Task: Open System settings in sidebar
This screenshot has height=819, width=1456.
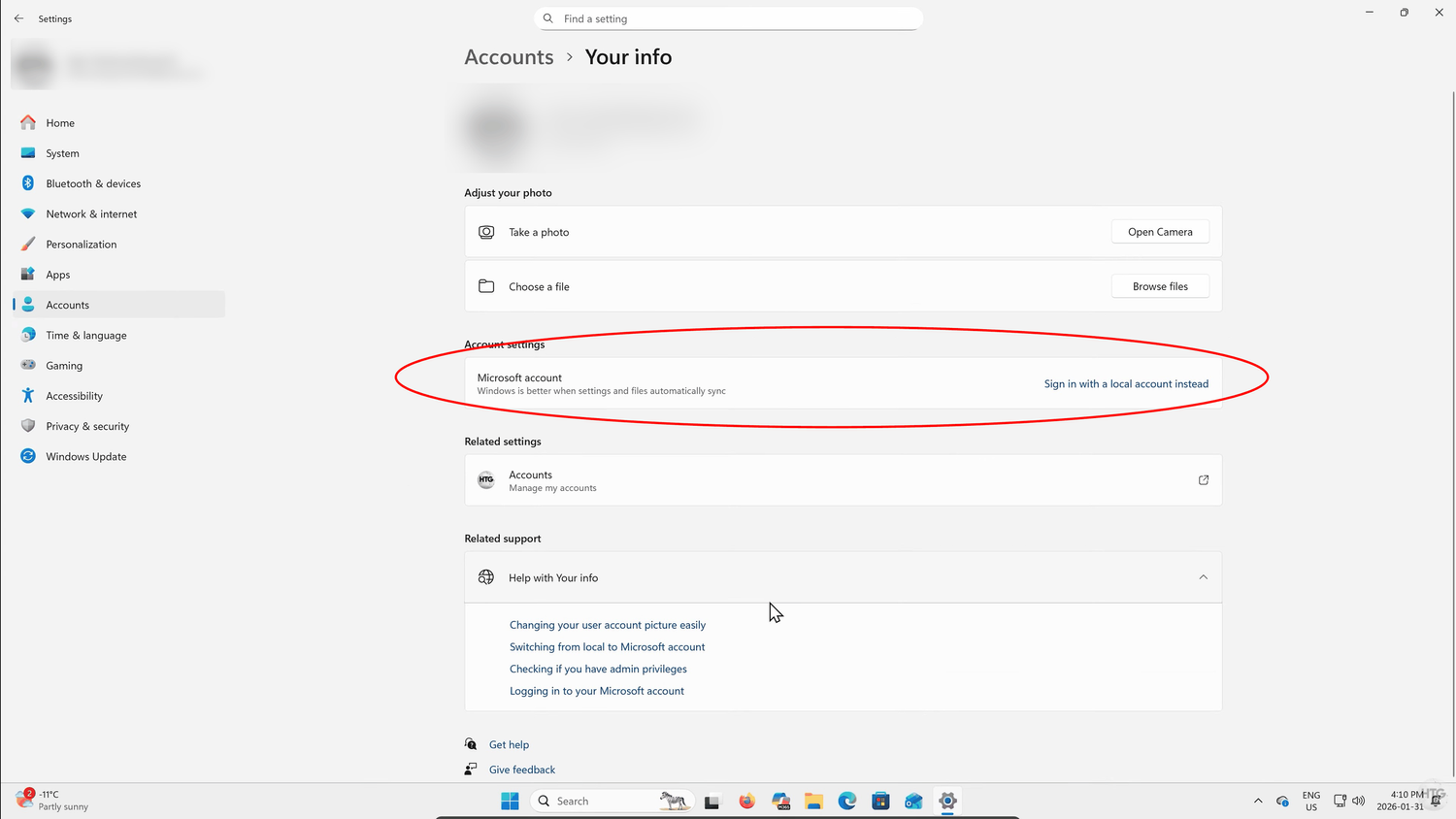Action: click(x=118, y=153)
